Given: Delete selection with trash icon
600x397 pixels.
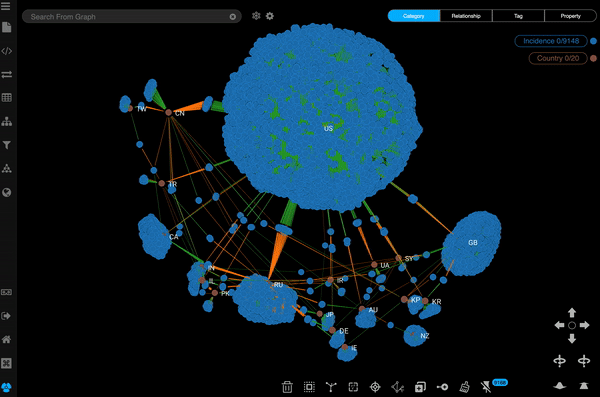Looking at the screenshot, I should click(x=287, y=387).
